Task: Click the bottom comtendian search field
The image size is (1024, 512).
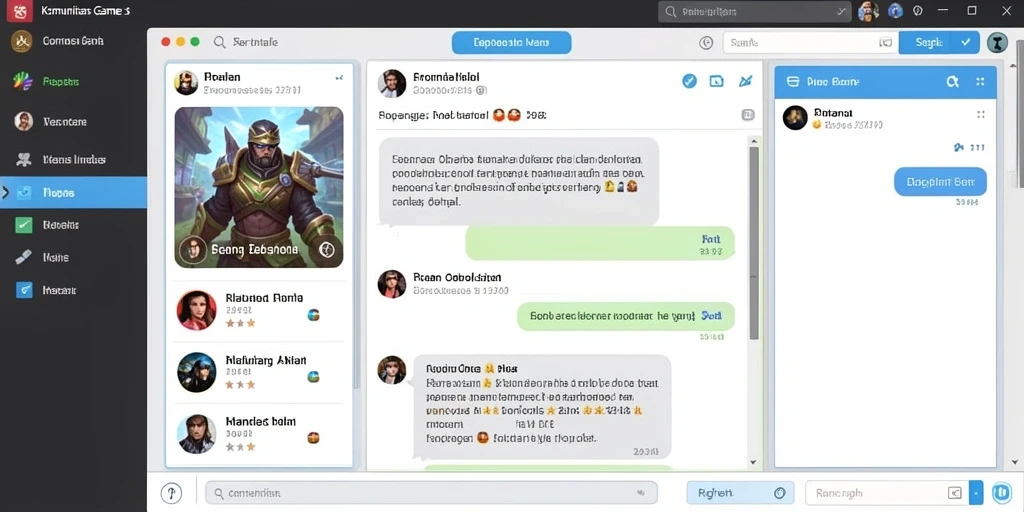Action: (x=431, y=493)
